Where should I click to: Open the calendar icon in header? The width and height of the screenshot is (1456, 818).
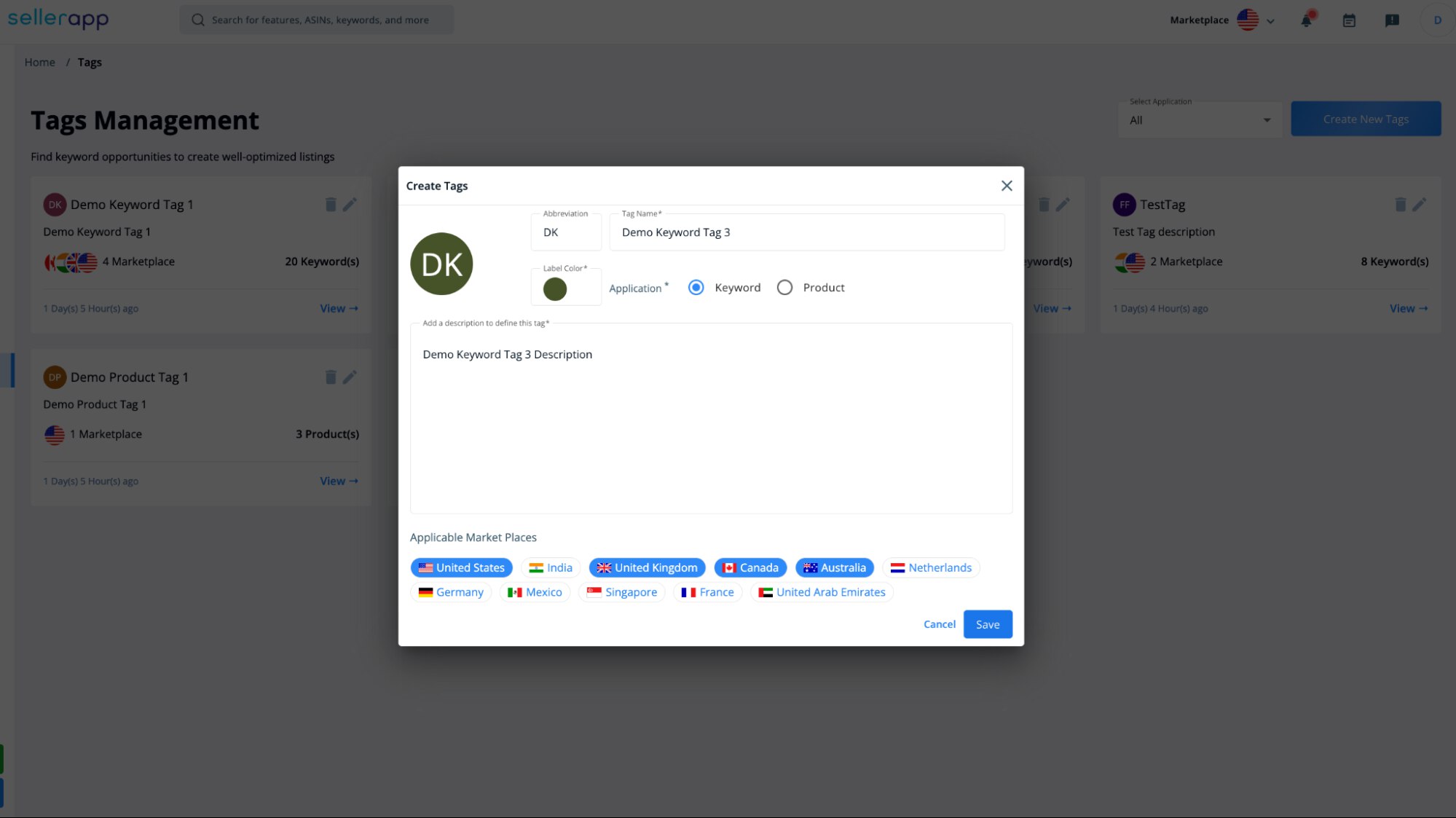coord(1349,20)
